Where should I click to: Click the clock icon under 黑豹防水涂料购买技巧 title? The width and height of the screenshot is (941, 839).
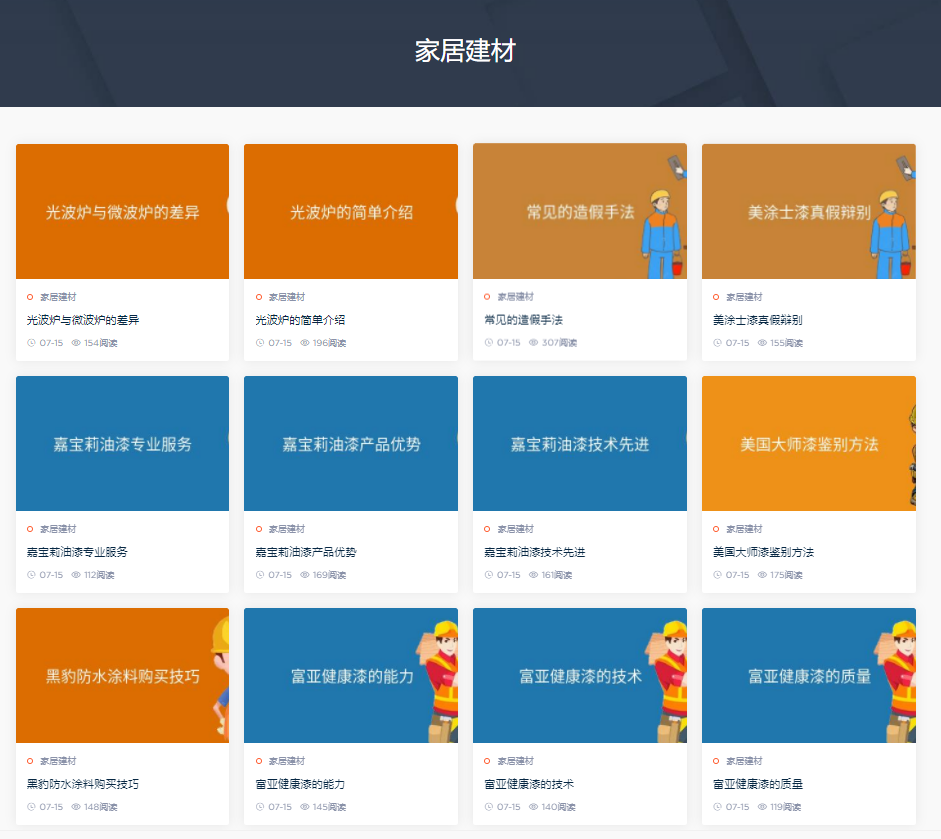(31, 807)
